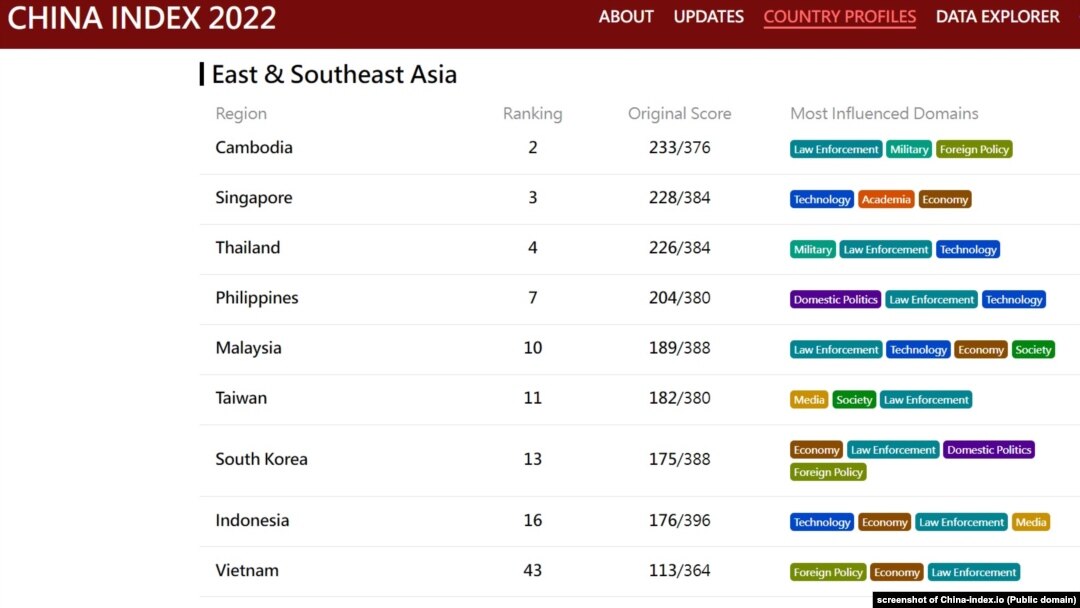This screenshot has width=1080, height=608.
Task: Click the Ranking column header
Action: pos(532,114)
